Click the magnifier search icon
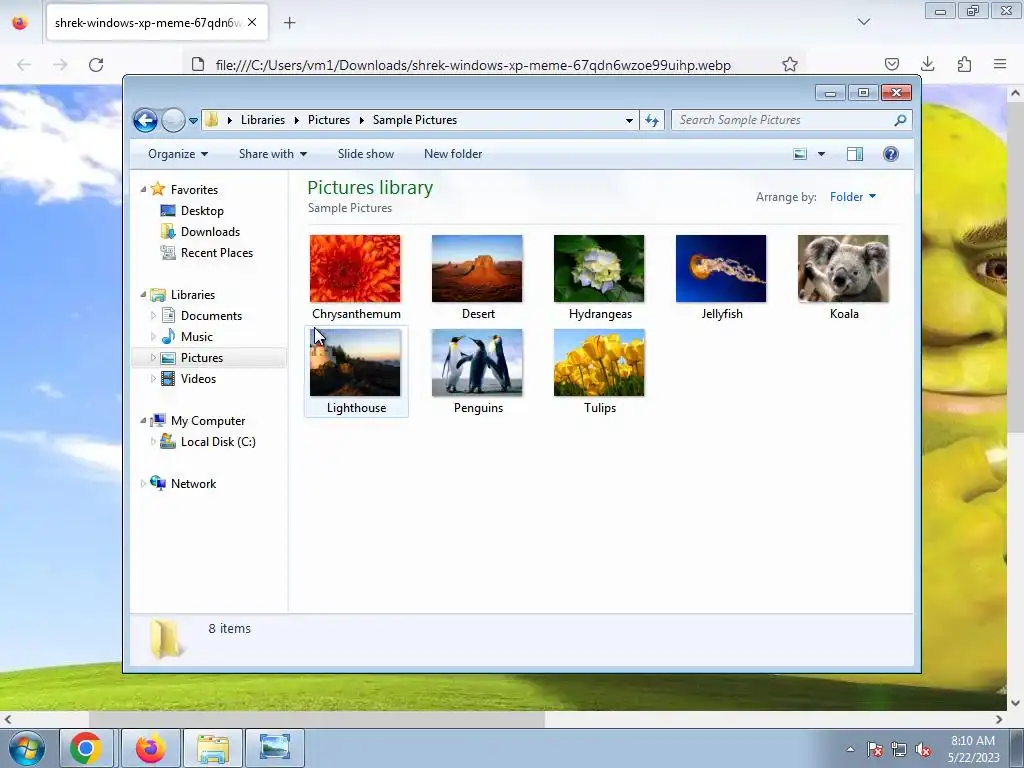 [901, 120]
